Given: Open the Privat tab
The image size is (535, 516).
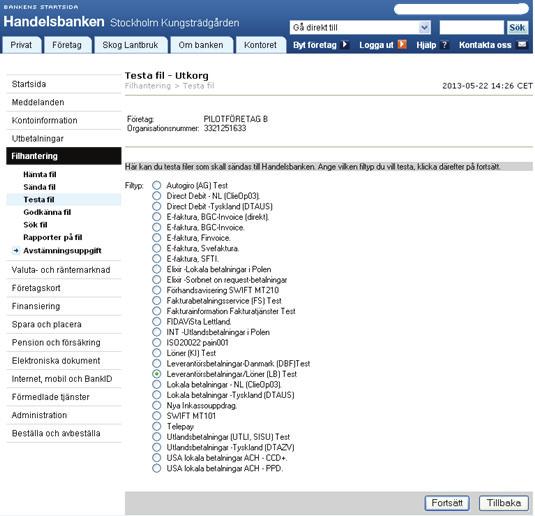Looking at the screenshot, I should [x=21, y=45].
